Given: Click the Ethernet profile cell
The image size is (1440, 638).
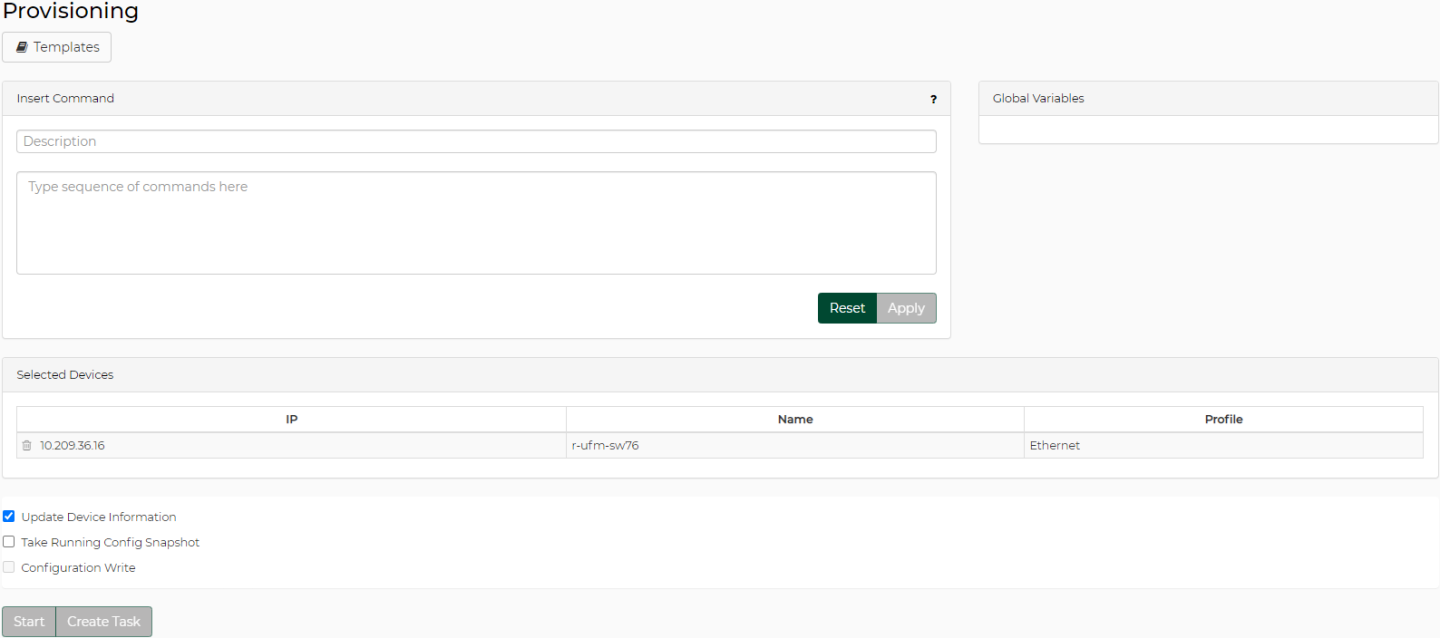Looking at the screenshot, I should click(x=1055, y=446).
